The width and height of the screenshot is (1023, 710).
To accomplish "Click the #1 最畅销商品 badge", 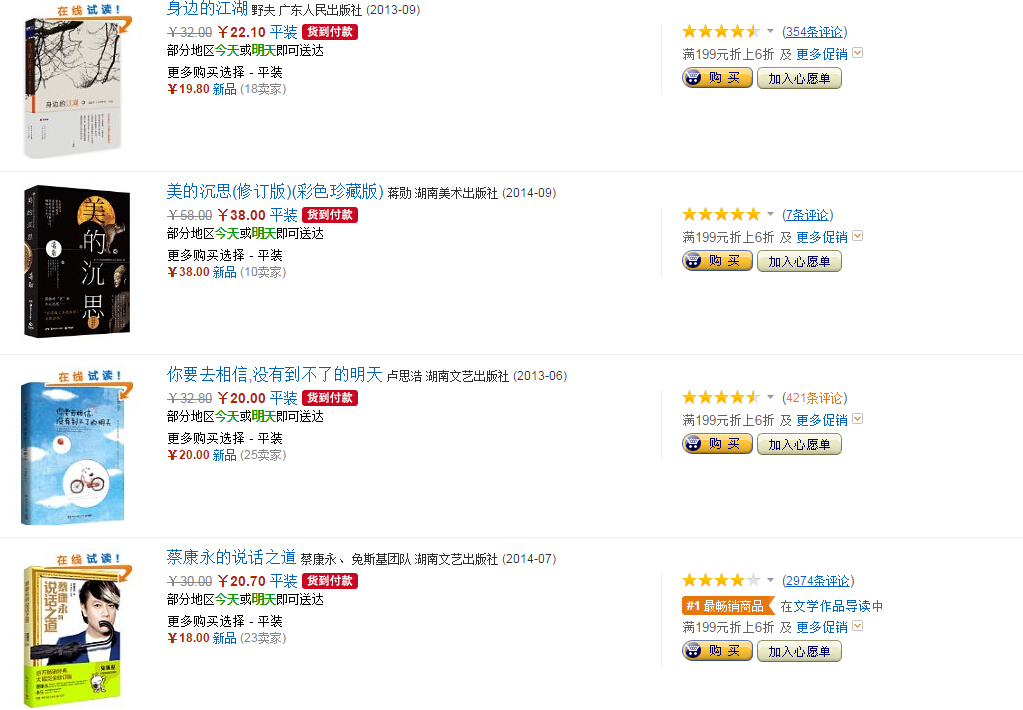I will click(x=728, y=606).
